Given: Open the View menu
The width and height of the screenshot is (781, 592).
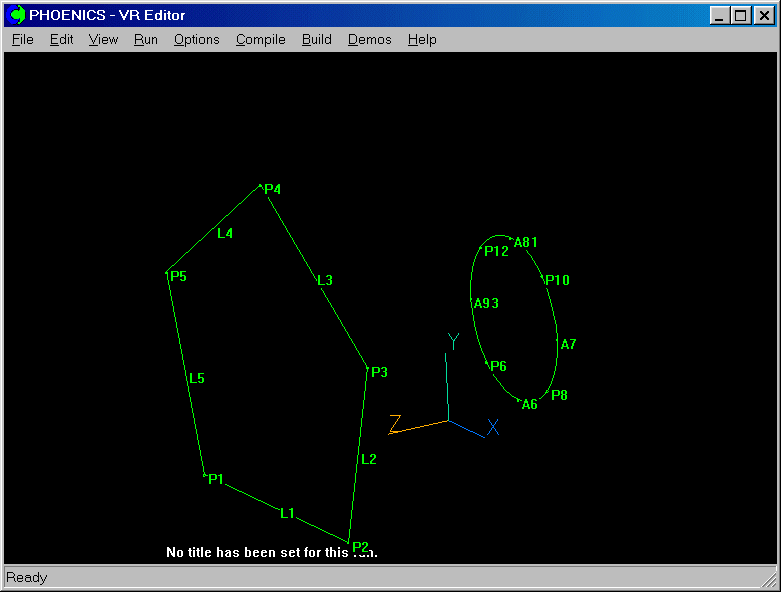Looking at the screenshot, I should click(103, 40).
